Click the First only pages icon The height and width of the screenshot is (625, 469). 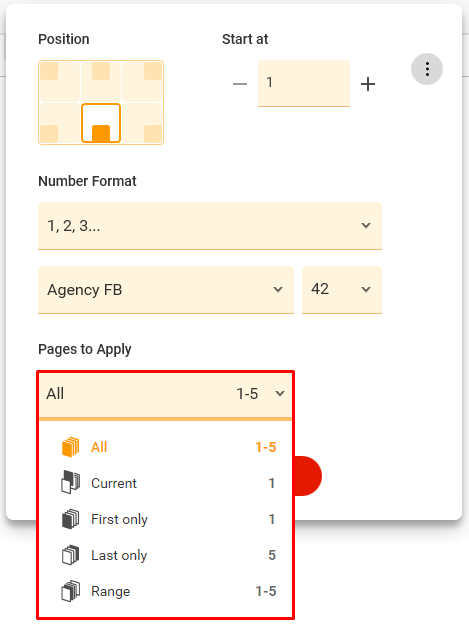(x=71, y=519)
